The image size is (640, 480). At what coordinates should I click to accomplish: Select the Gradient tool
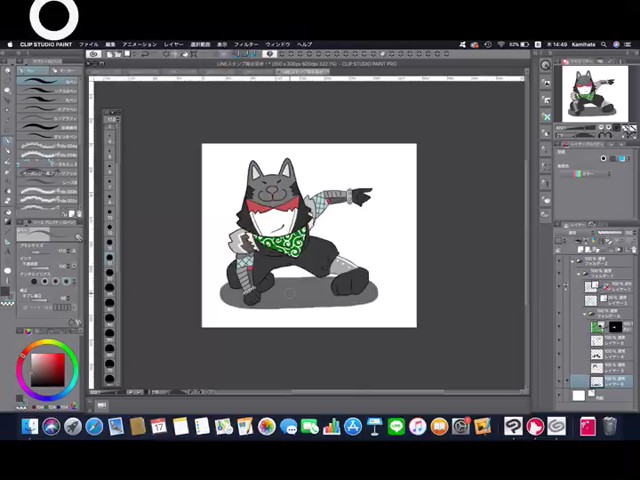point(7,222)
